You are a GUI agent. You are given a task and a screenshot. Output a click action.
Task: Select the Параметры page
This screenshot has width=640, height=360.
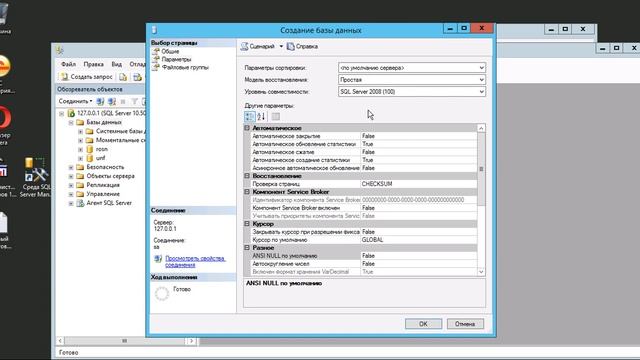(176, 59)
